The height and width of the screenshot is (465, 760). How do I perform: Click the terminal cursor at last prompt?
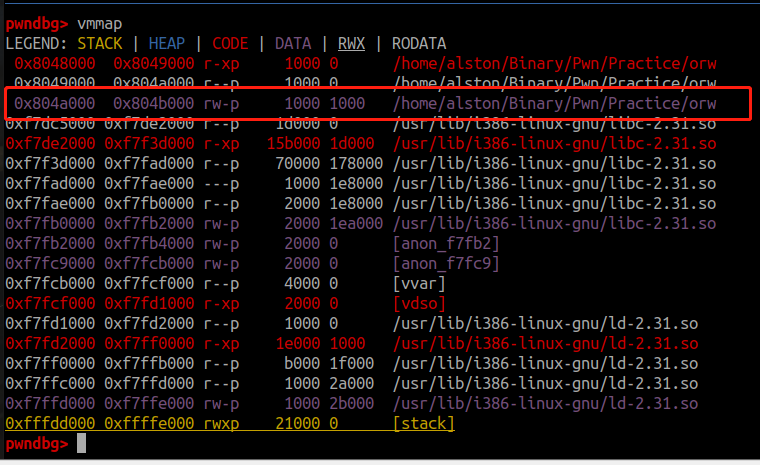click(81, 443)
